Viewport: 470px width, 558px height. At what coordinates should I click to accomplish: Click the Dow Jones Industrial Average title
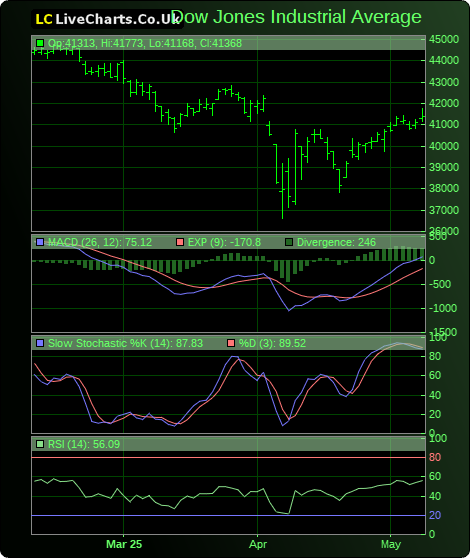(x=296, y=17)
